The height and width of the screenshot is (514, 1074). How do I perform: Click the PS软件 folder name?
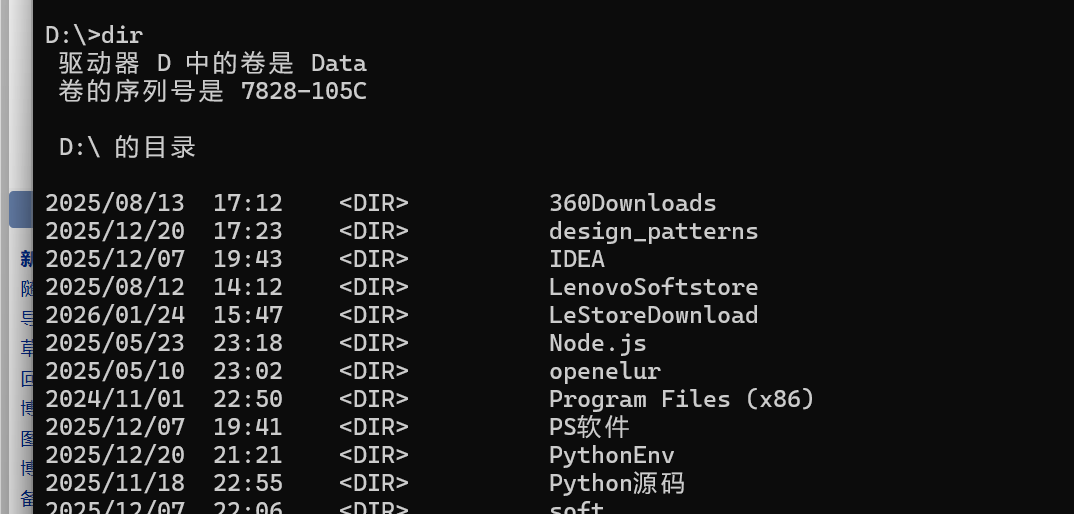pos(589,427)
